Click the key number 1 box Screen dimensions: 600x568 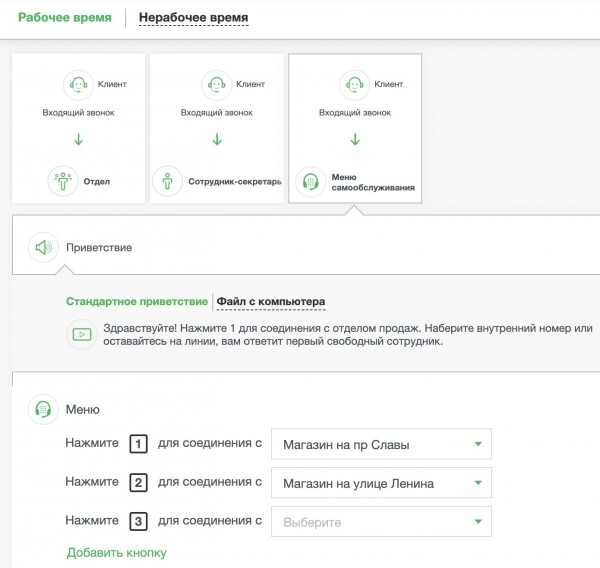139,445
